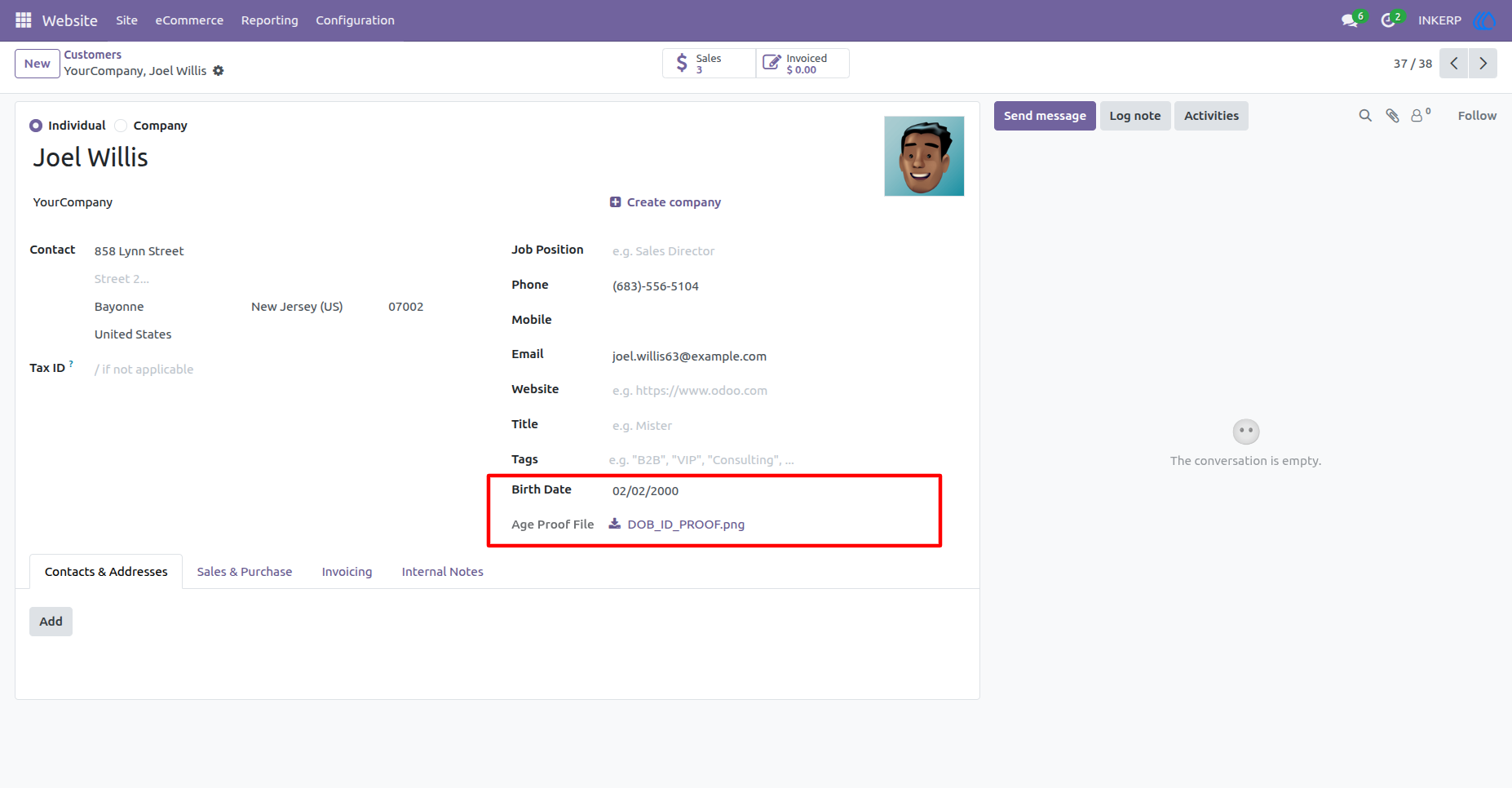Switch to Contacts & Addresses tab

coord(106,572)
